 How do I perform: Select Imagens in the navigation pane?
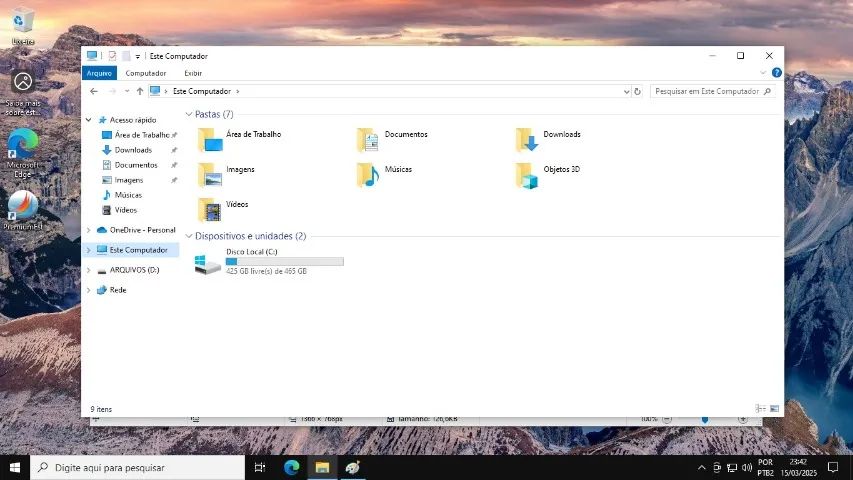click(x=128, y=180)
